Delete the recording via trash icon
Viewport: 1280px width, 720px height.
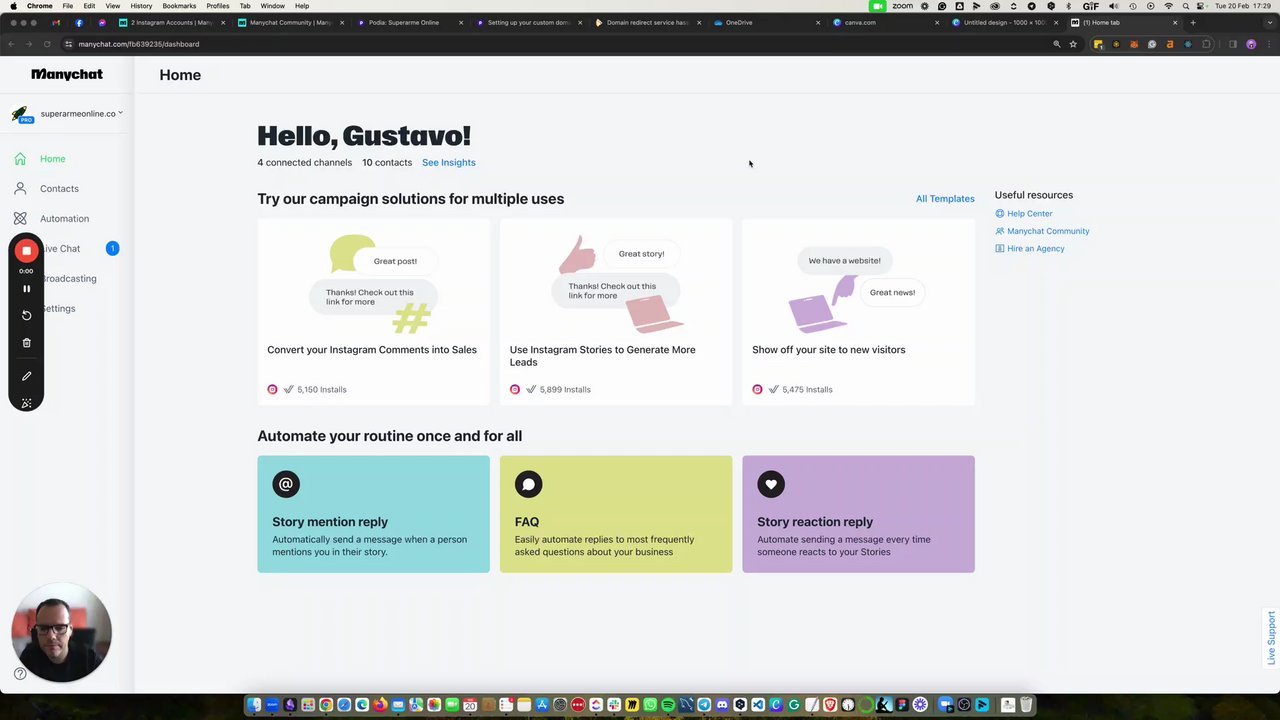[27, 343]
